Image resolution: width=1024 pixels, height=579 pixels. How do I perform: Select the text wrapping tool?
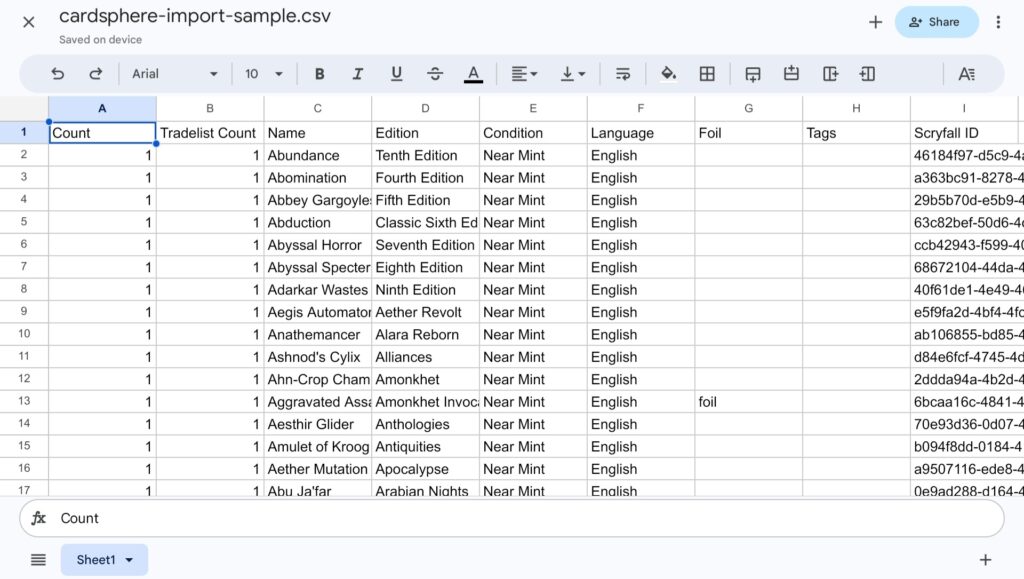coord(623,73)
